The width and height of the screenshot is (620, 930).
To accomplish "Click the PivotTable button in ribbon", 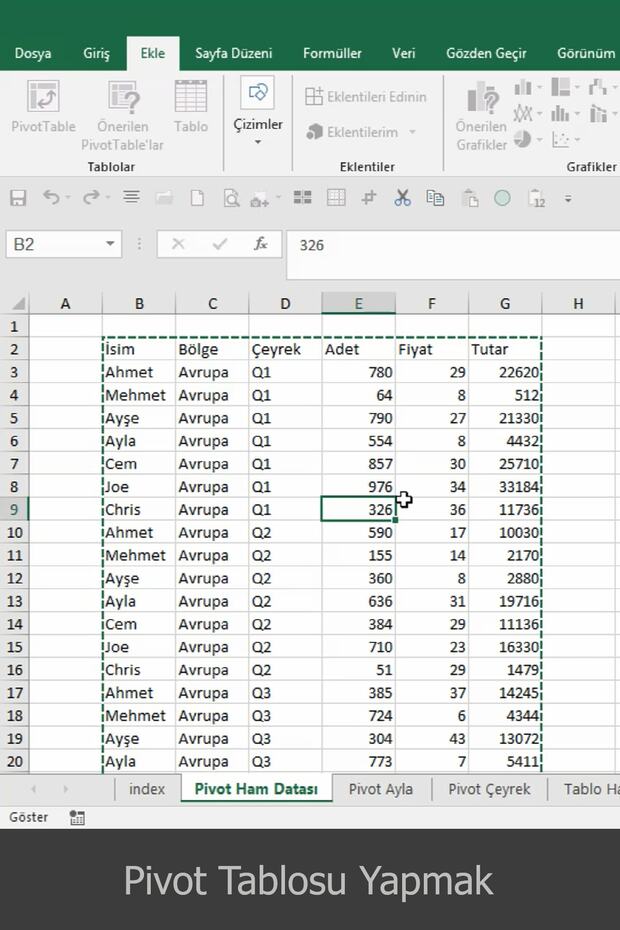I will click(x=43, y=108).
